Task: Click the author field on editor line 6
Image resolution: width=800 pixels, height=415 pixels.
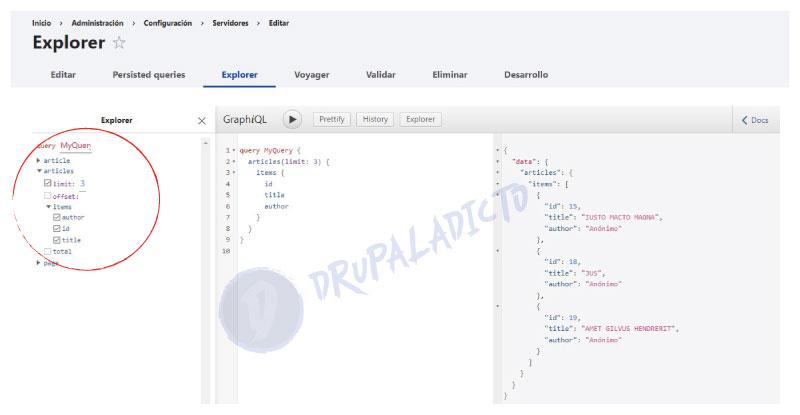Action: click(276, 206)
